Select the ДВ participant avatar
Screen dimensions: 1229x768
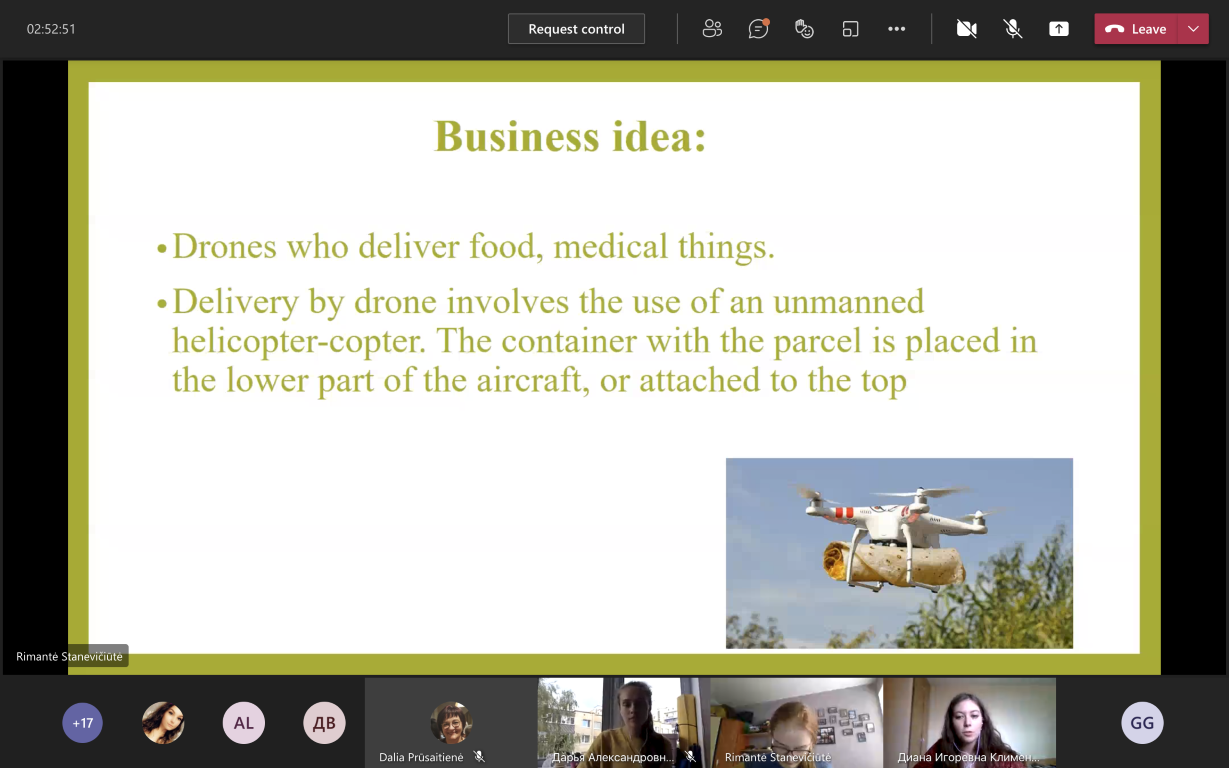[325, 723]
